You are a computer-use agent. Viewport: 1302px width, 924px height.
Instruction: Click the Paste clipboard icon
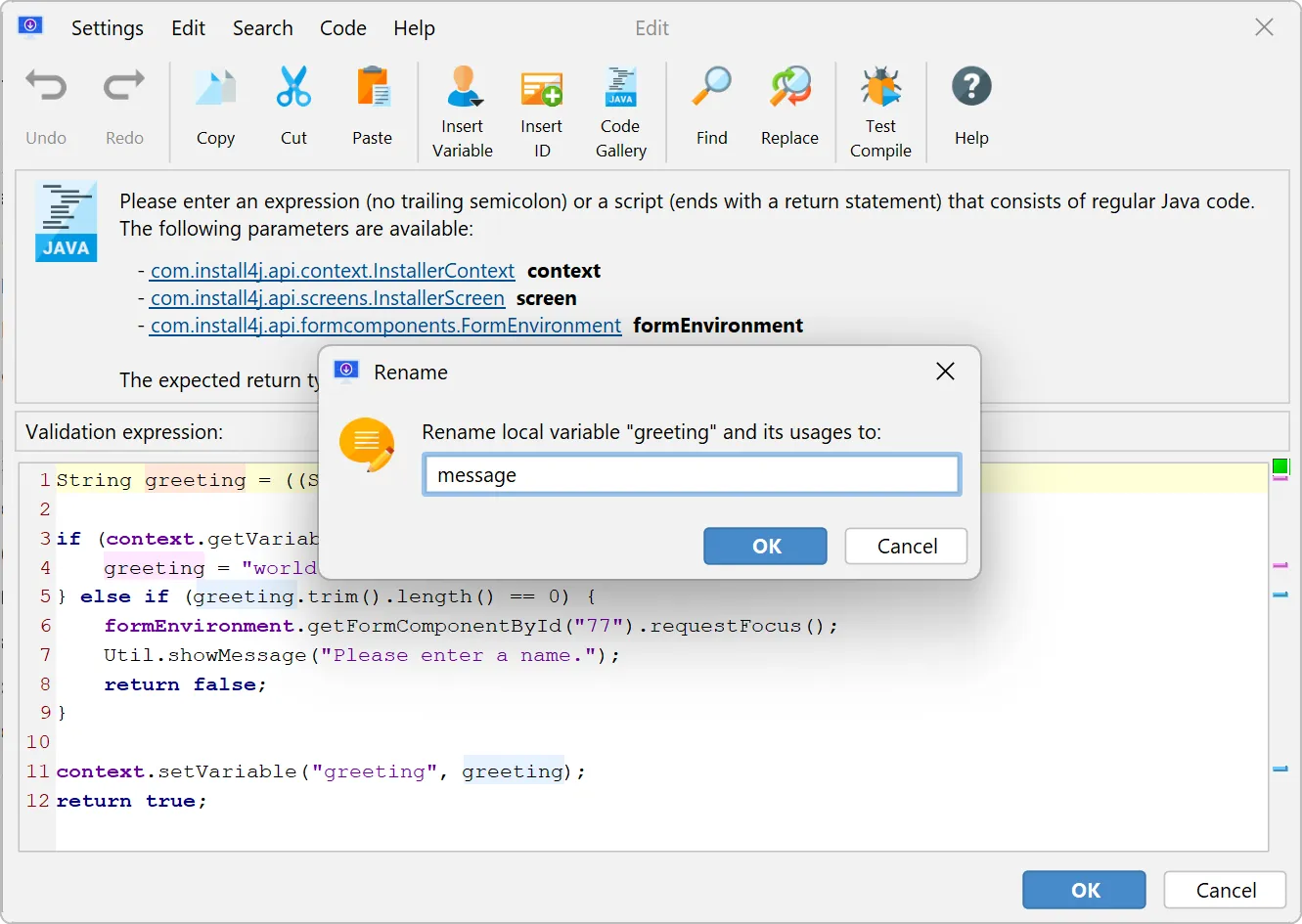point(373,87)
